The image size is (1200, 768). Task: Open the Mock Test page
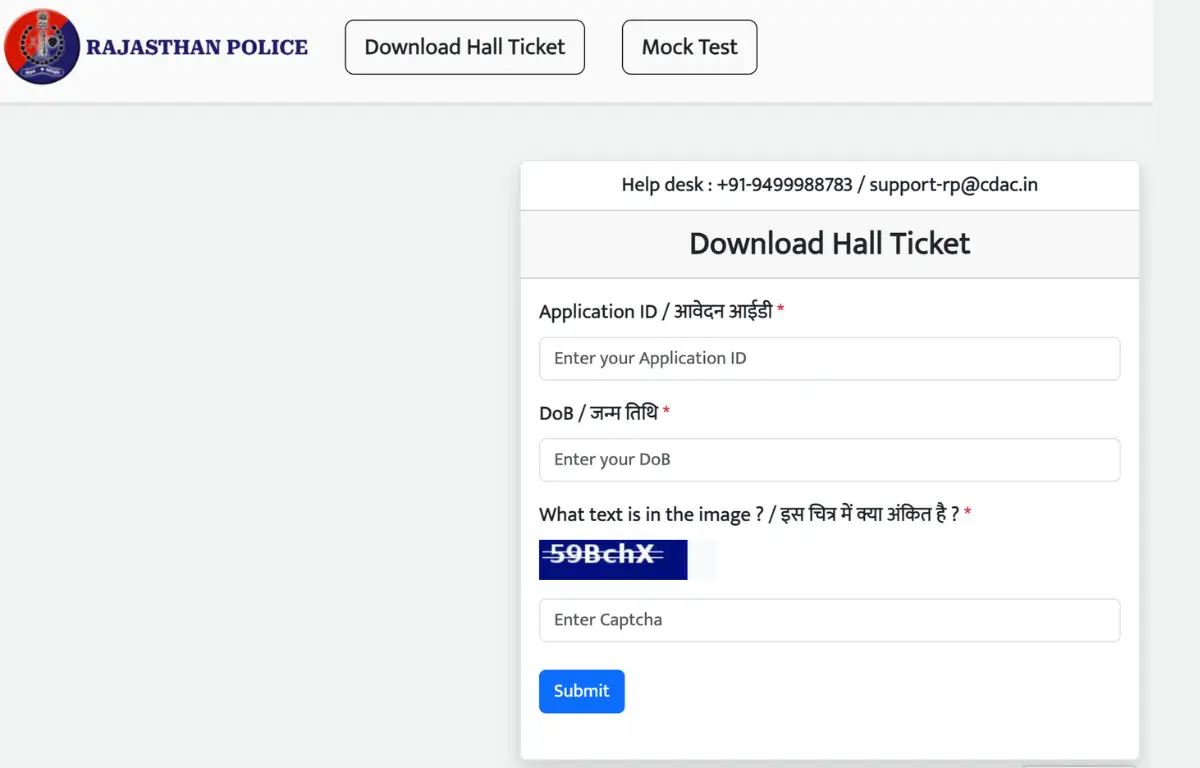(689, 47)
